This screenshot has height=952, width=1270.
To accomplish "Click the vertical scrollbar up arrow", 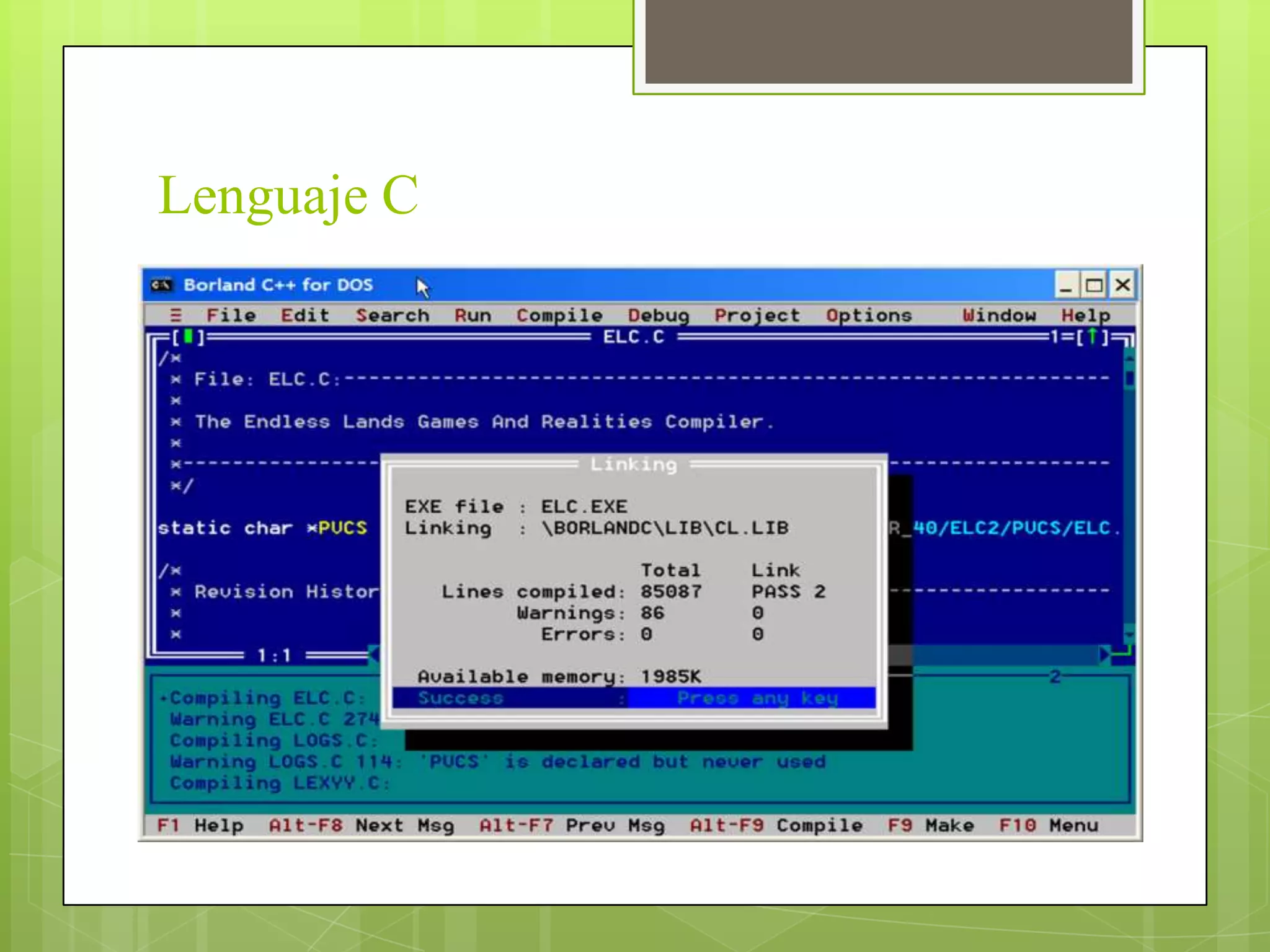I will [x=1129, y=358].
